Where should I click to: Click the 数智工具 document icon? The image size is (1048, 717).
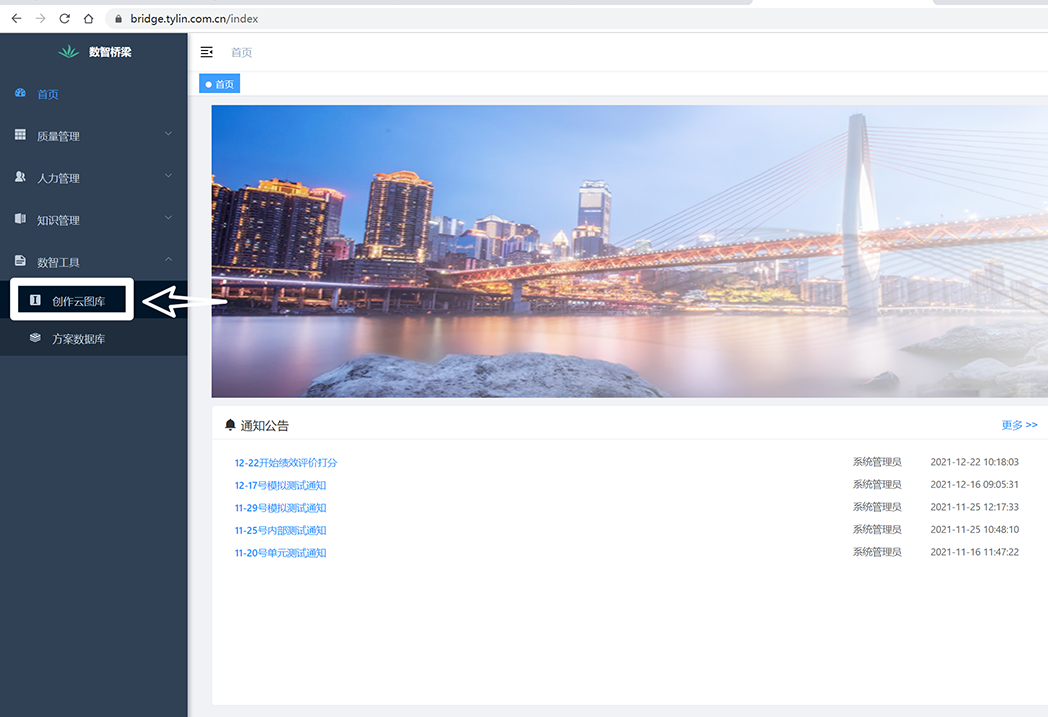coord(20,261)
